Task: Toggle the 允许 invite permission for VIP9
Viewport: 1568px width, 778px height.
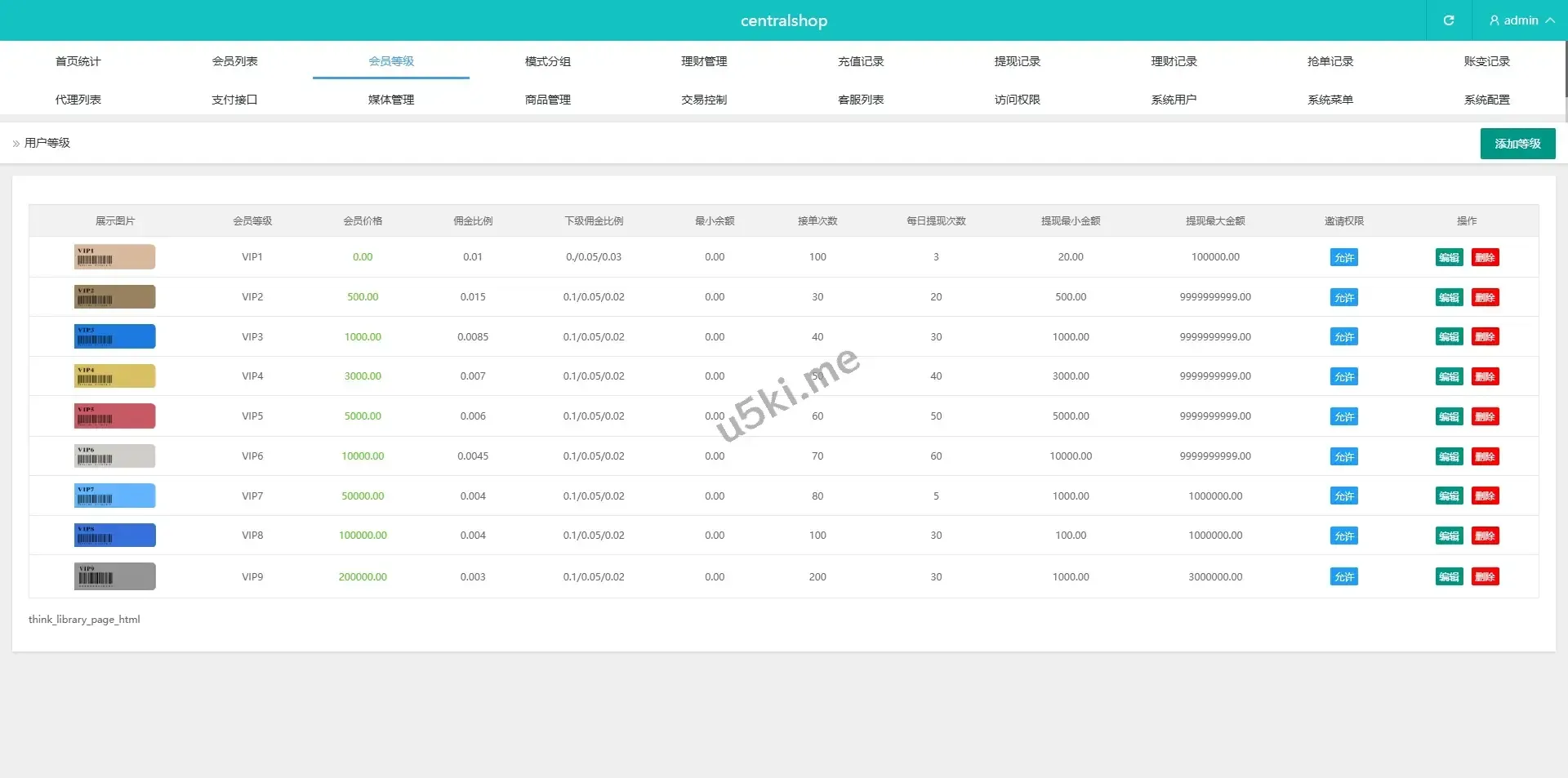Action: pyautogui.click(x=1343, y=577)
